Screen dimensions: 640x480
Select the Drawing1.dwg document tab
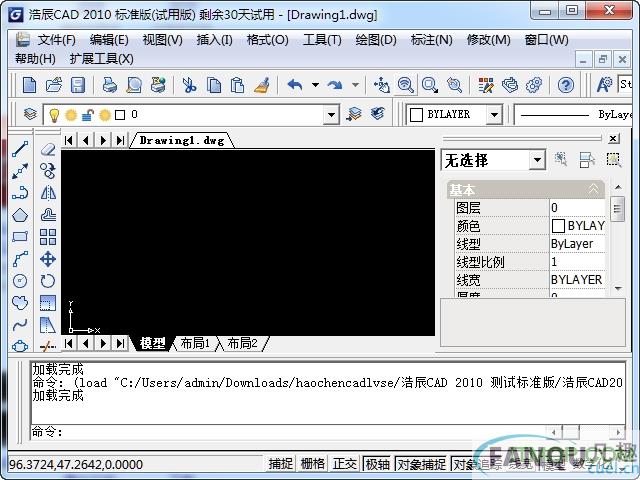[182, 140]
